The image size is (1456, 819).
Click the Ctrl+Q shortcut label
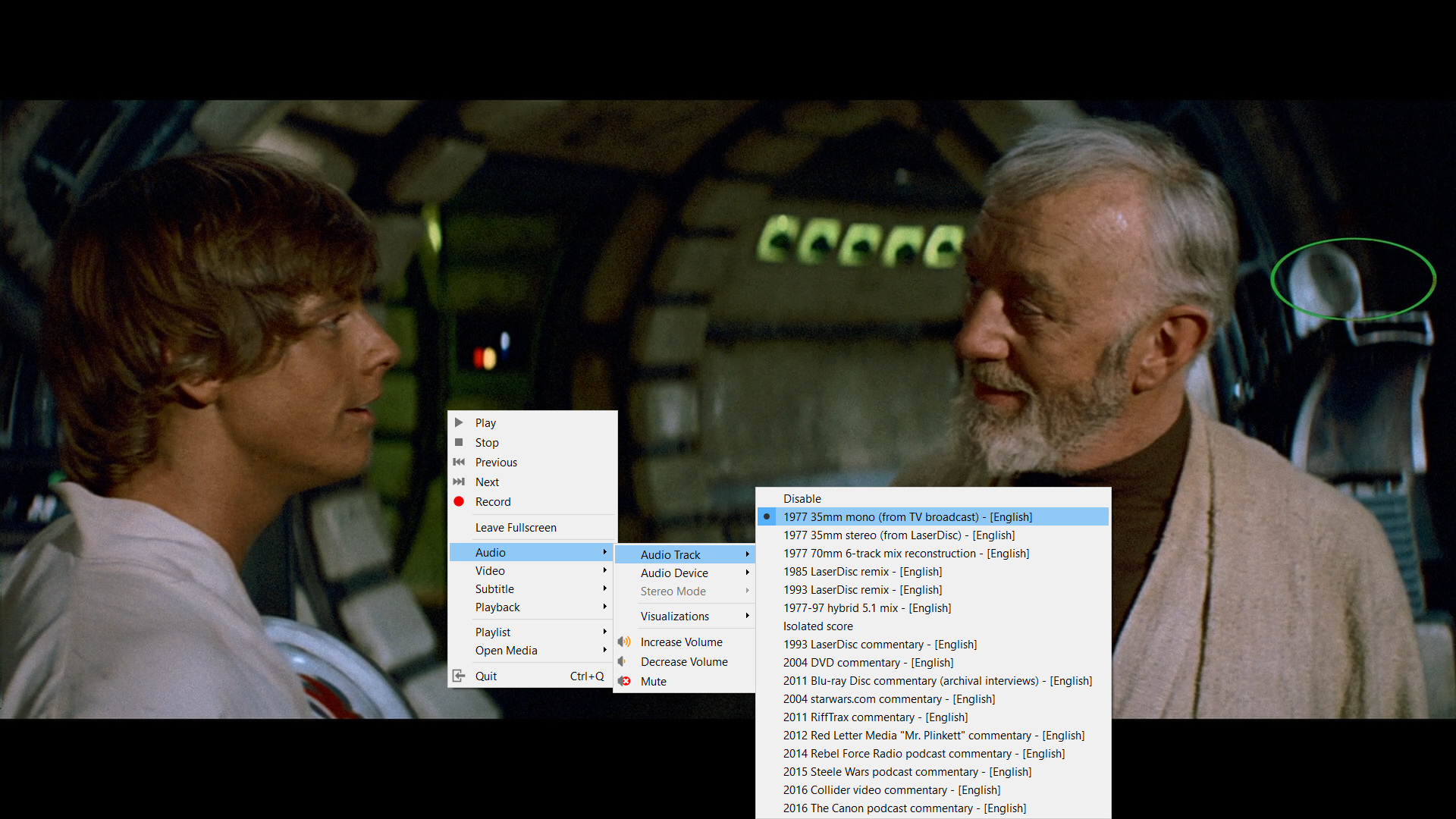point(587,676)
